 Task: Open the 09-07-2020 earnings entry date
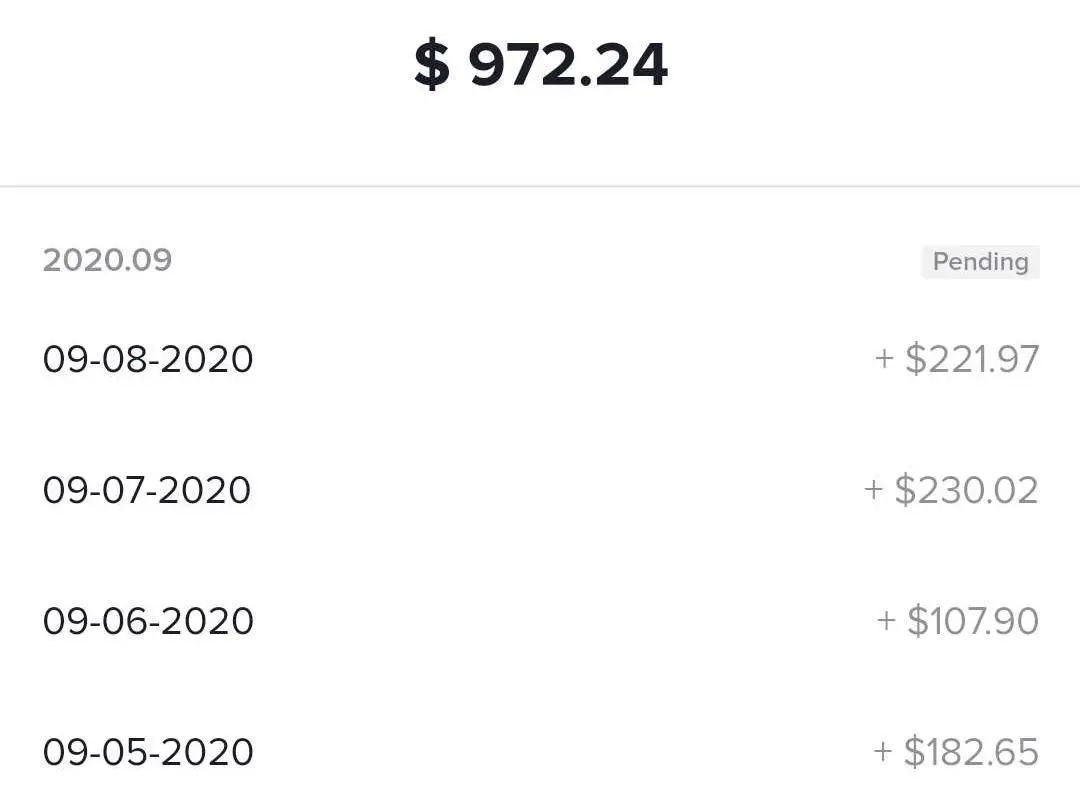point(147,490)
